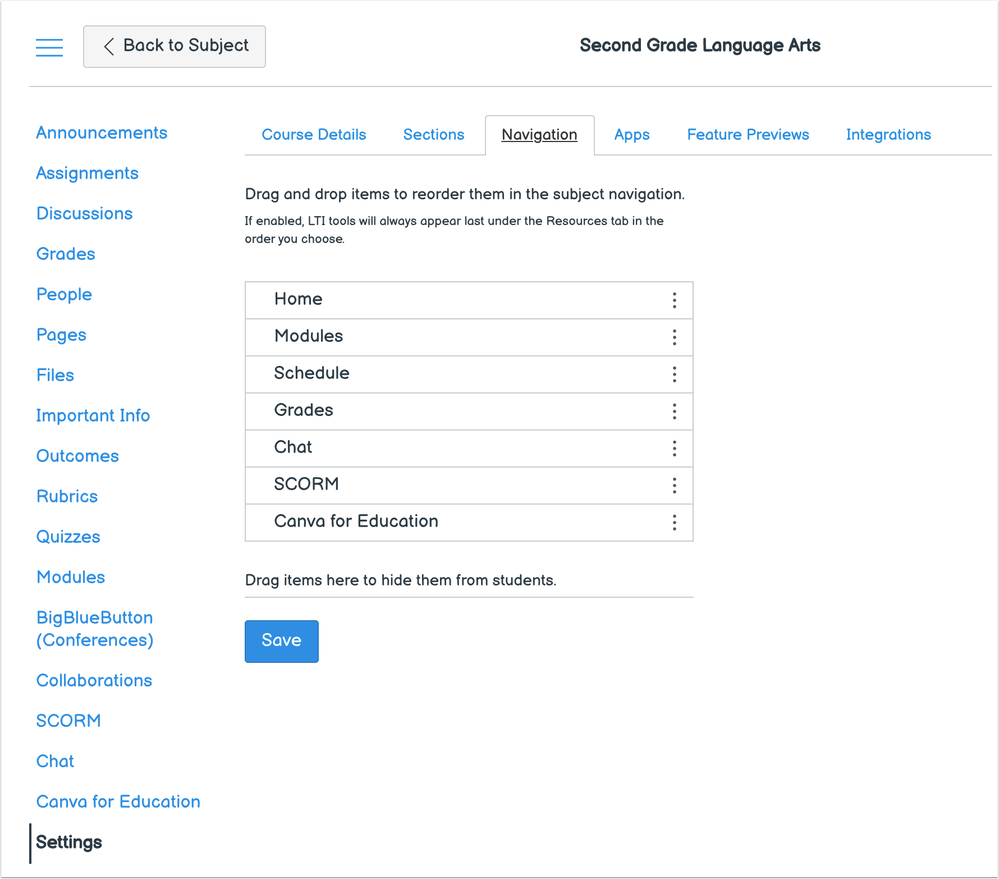Select the Home navigation item label

coord(298,299)
